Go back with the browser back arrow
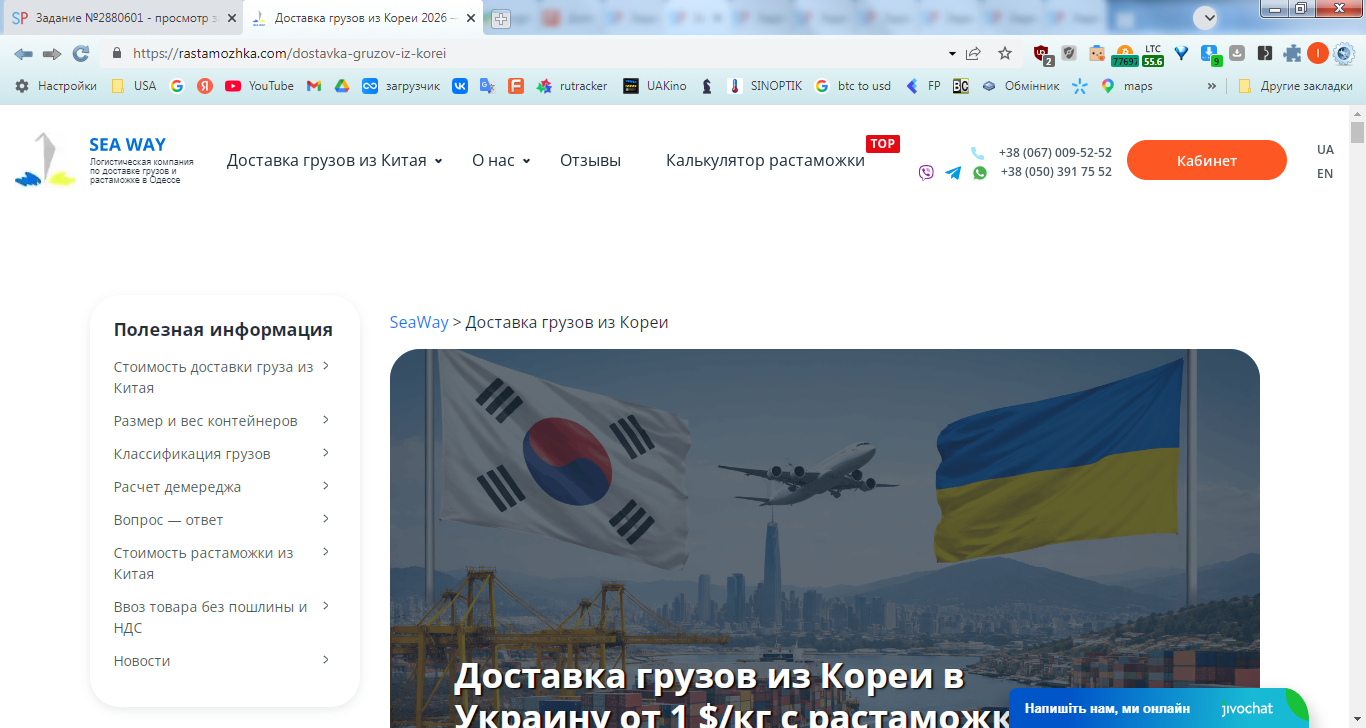Viewport: 1366px width, 728px height. pyautogui.click(x=23, y=53)
